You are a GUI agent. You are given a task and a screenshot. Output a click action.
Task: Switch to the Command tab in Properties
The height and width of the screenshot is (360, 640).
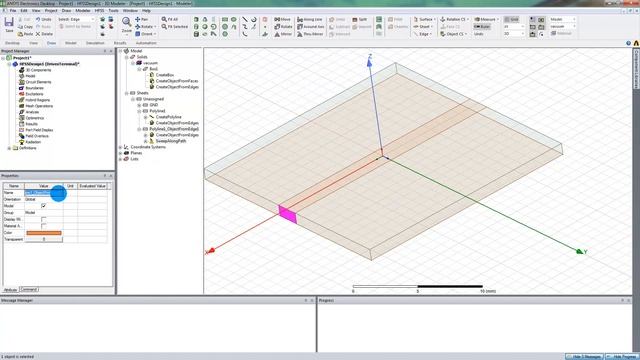pos(29,289)
